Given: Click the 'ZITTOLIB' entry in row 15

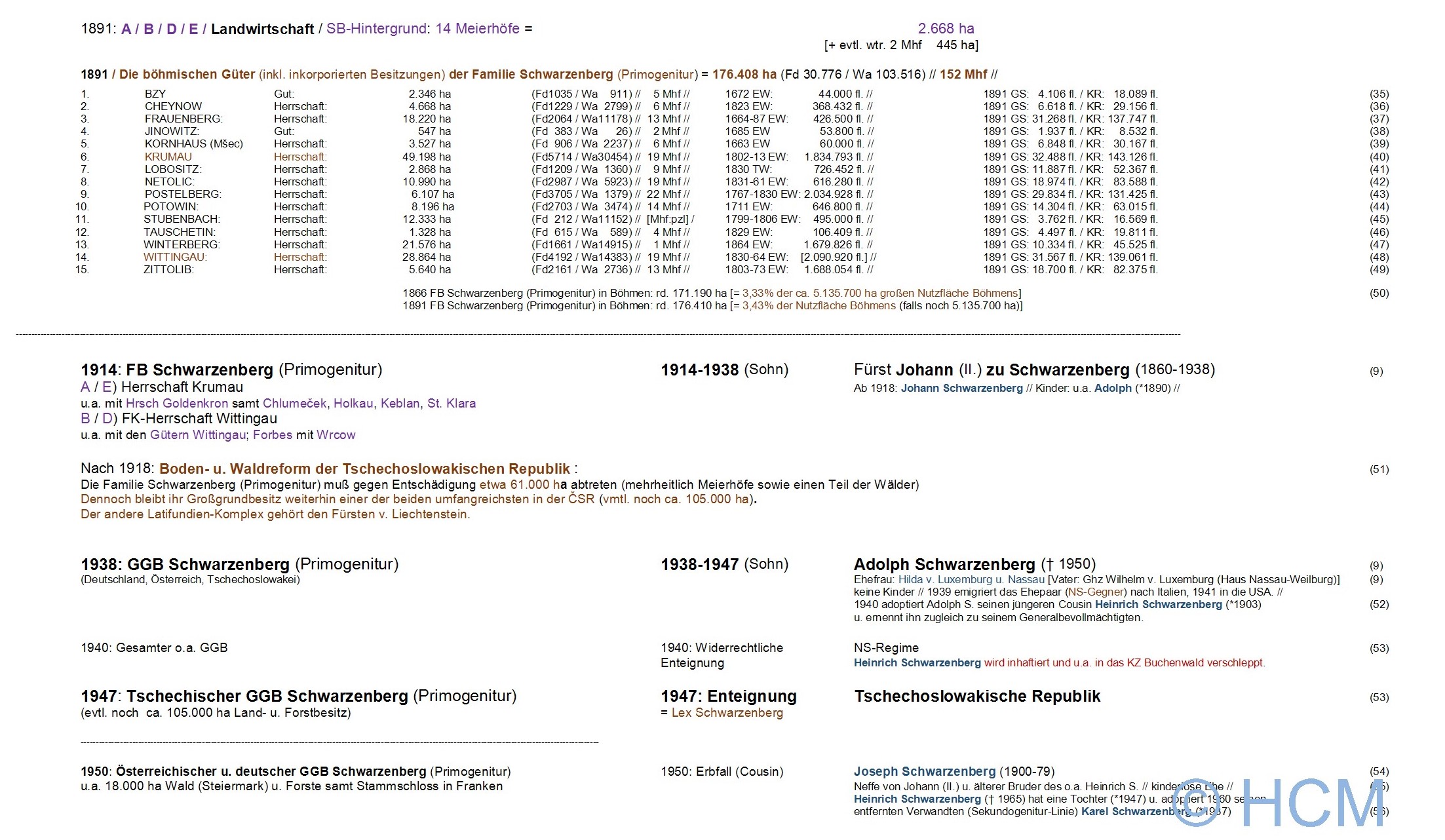Looking at the screenshot, I should (168, 269).
